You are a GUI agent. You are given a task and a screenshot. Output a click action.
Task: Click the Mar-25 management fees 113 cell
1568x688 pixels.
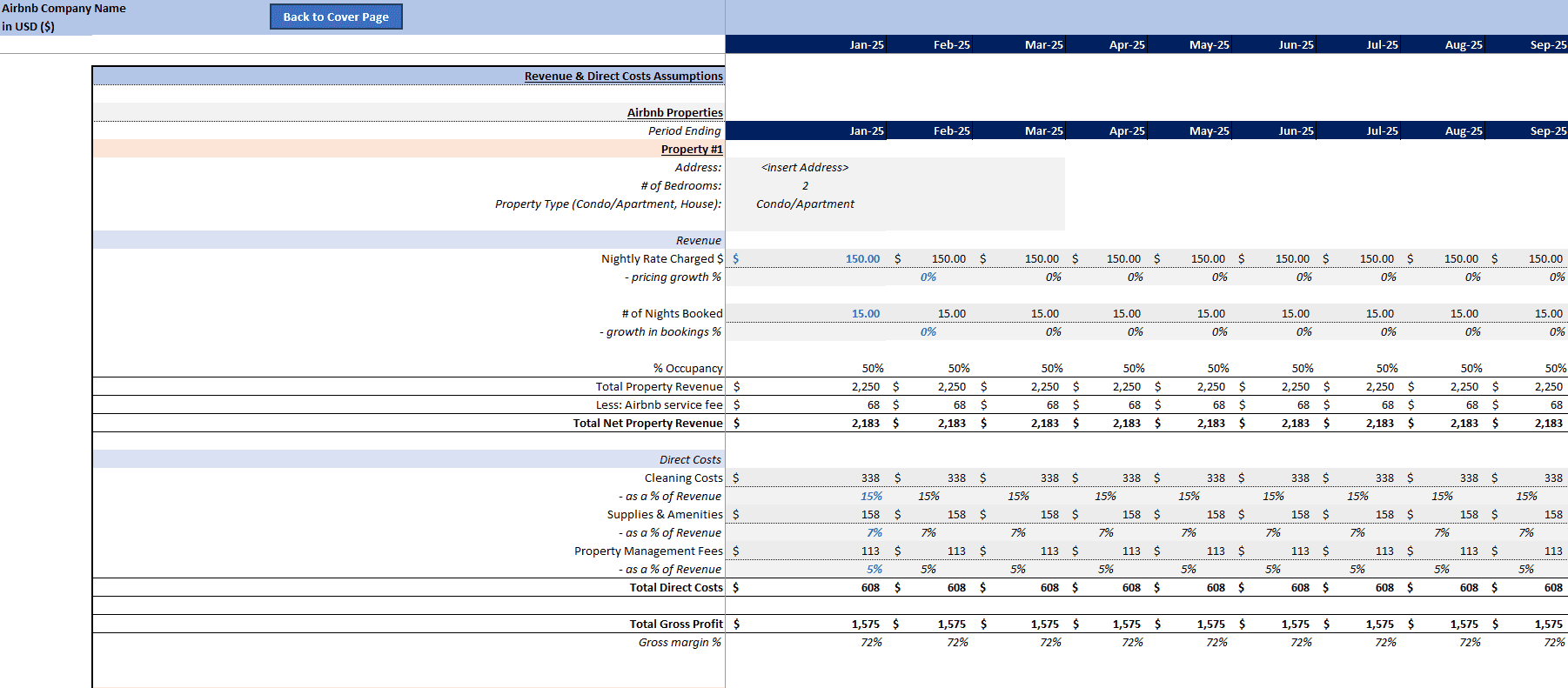click(x=1049, y=551)
